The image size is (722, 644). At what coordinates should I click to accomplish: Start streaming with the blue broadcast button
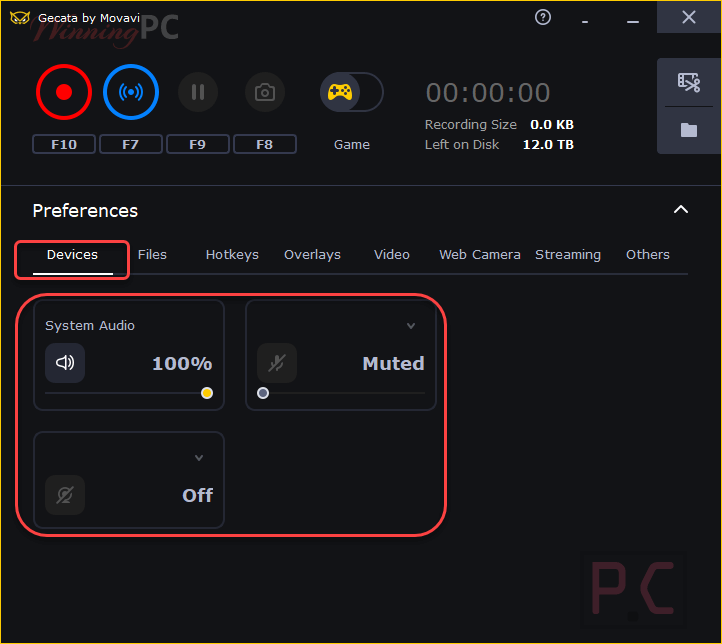(131, 92)
